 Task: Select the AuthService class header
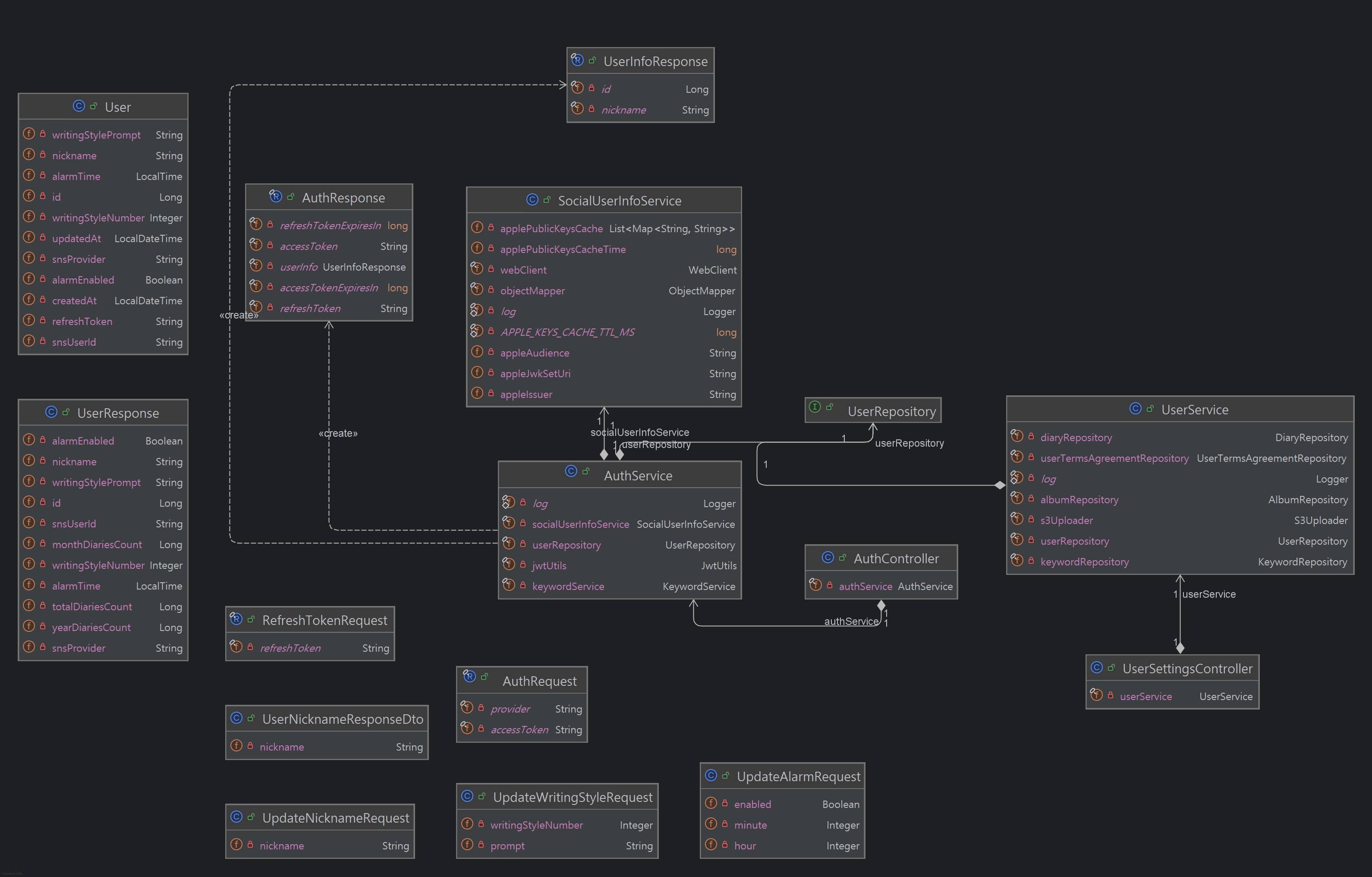click(638, 475)
